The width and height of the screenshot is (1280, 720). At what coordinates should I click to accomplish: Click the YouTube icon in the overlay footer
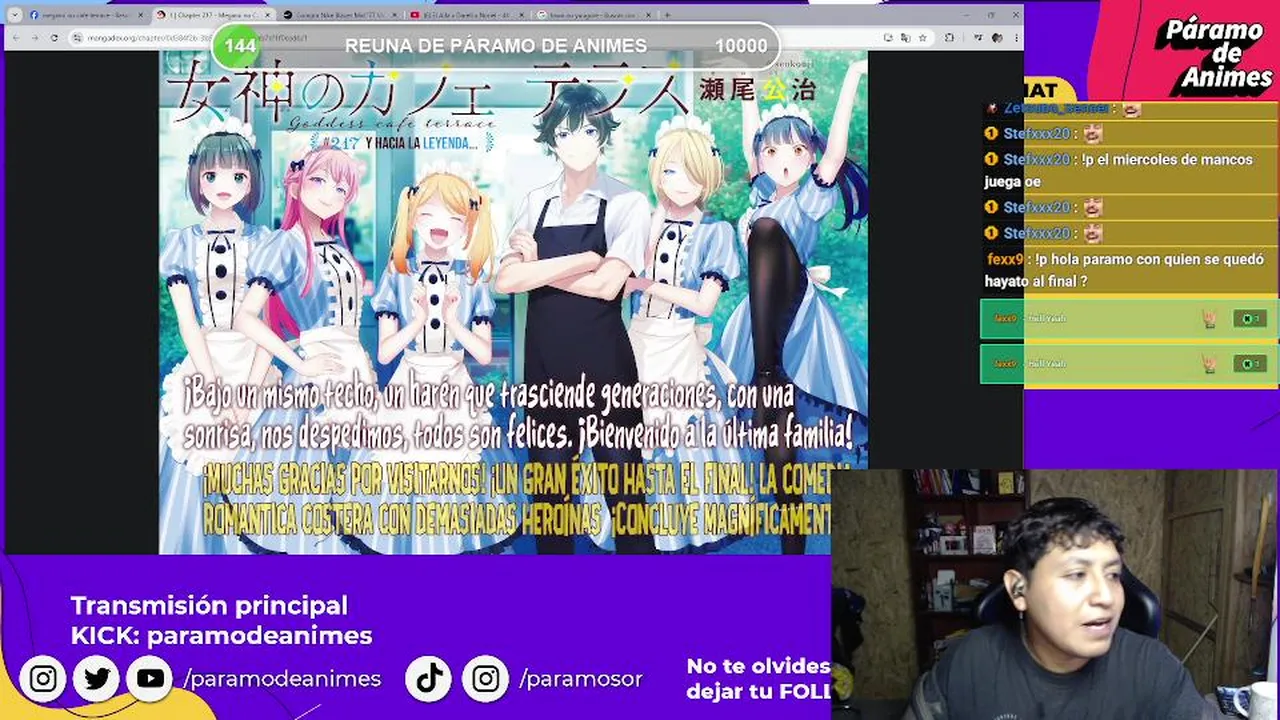[150, 679]
